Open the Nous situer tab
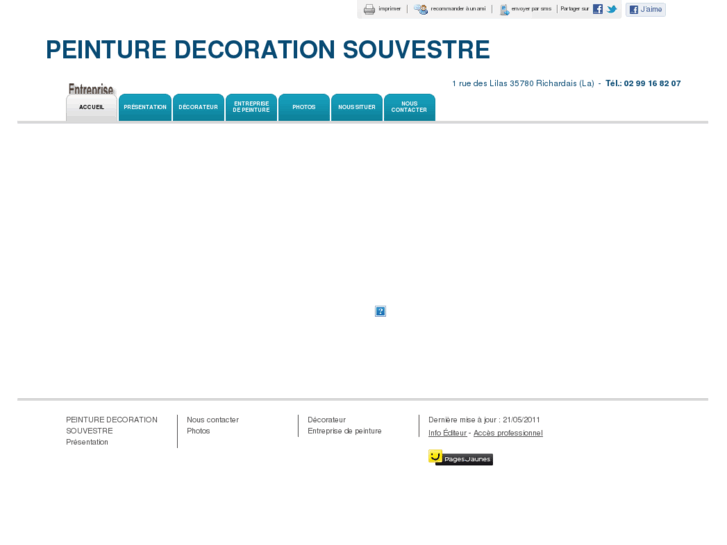This screenshot has height=545, width=727. (x=357, y=108)
